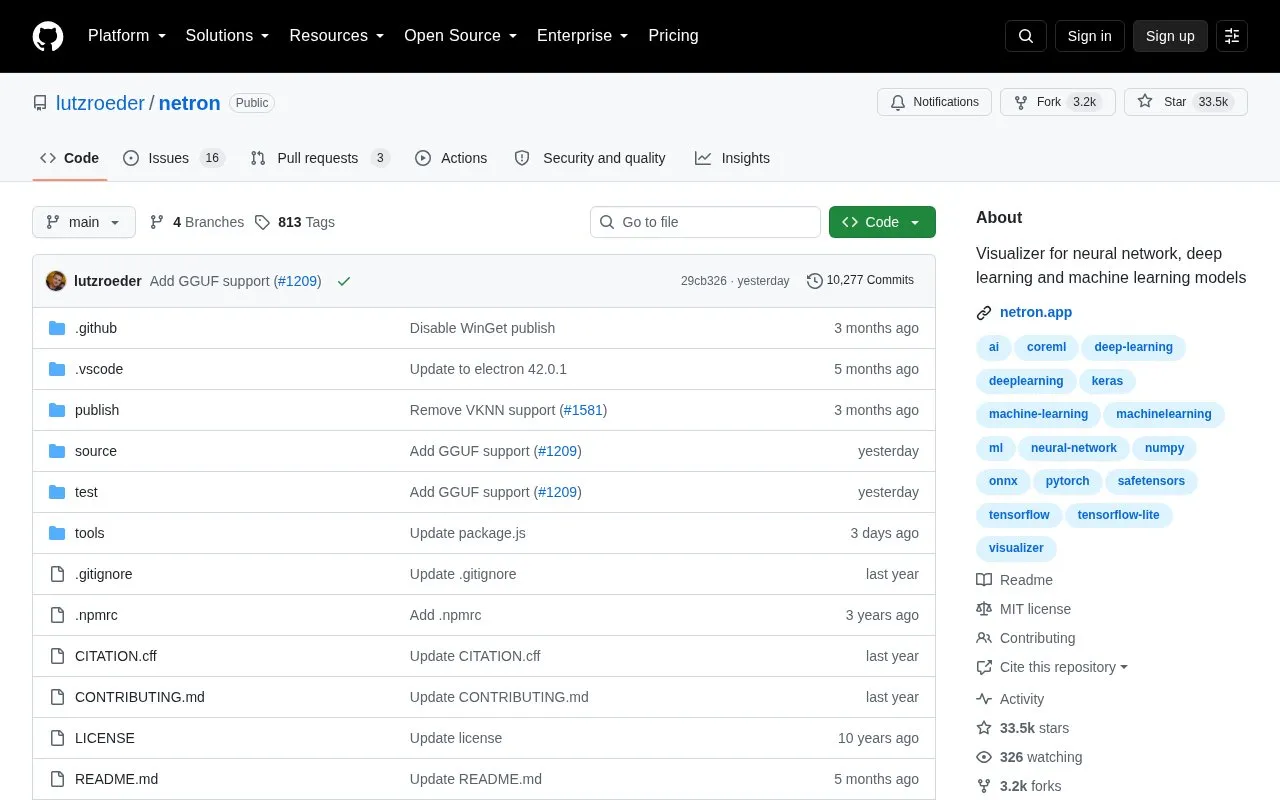Image resolution: width=1280 pixels, height=800 pixels.
Task: Open the CITATION.cff file
Action: click(116, 656)
